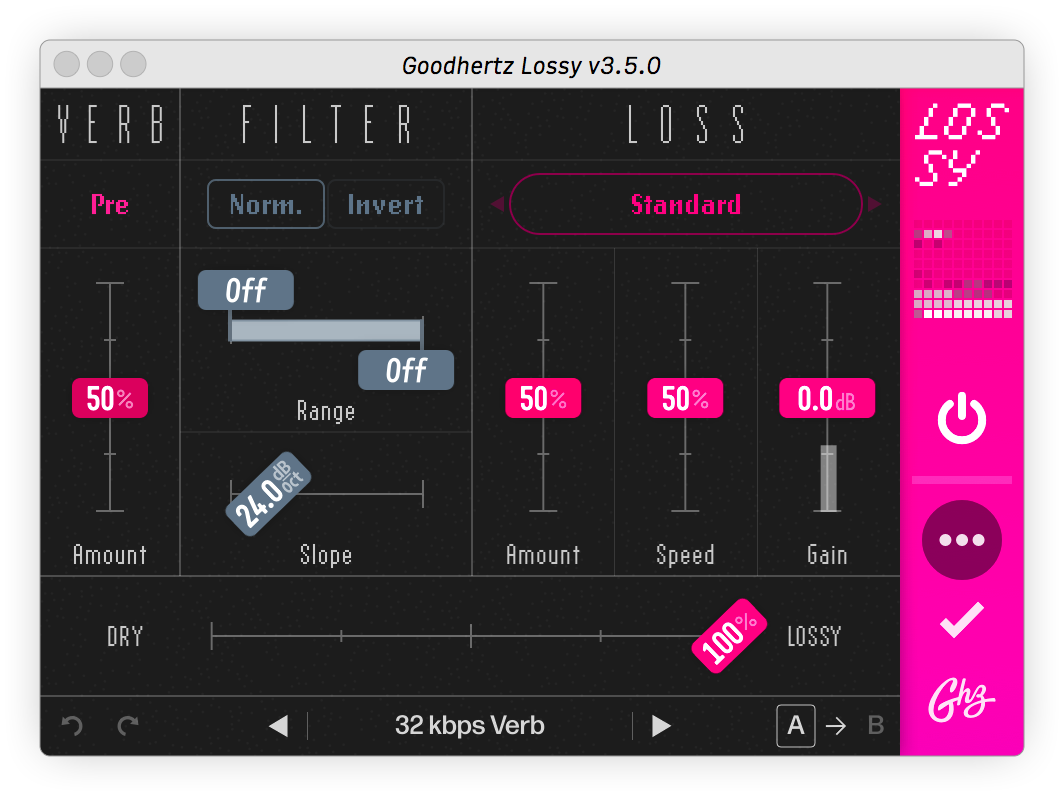
Task: Click the Goodhertz Lossy v3.5.0 title
Action: (x=531, y=66)
